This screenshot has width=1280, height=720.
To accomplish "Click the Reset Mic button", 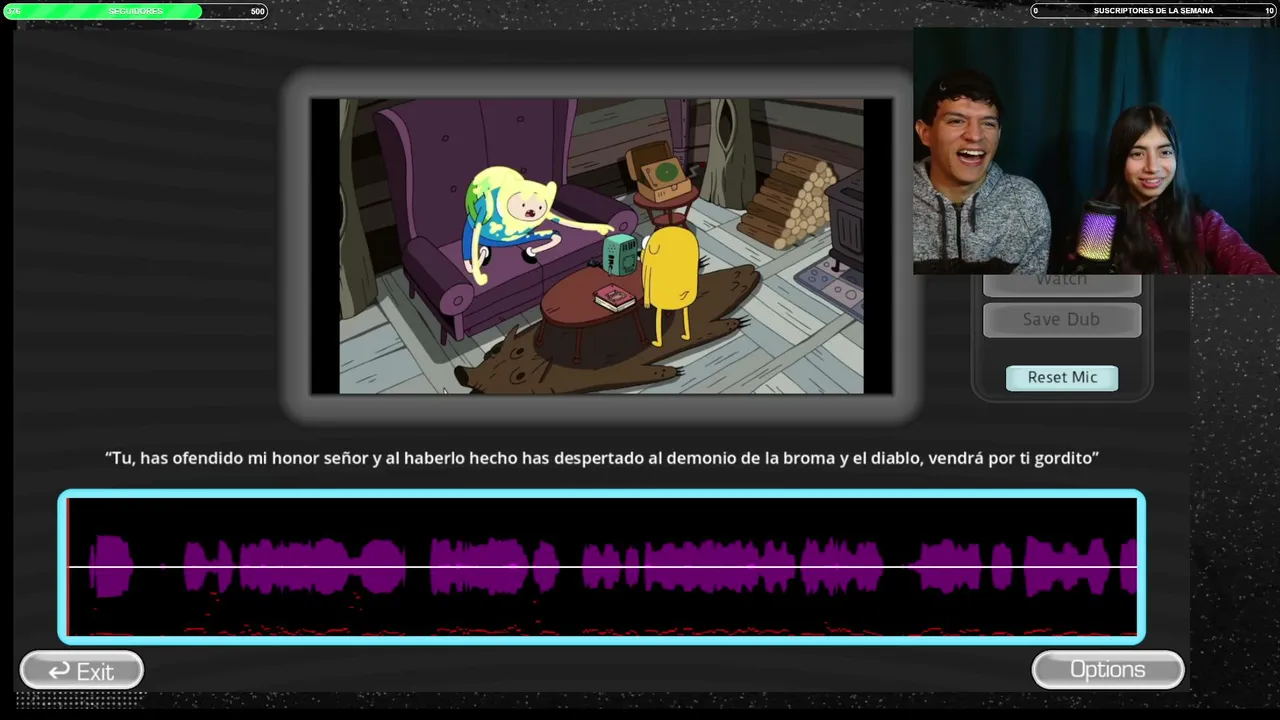I will [1062, 377].
